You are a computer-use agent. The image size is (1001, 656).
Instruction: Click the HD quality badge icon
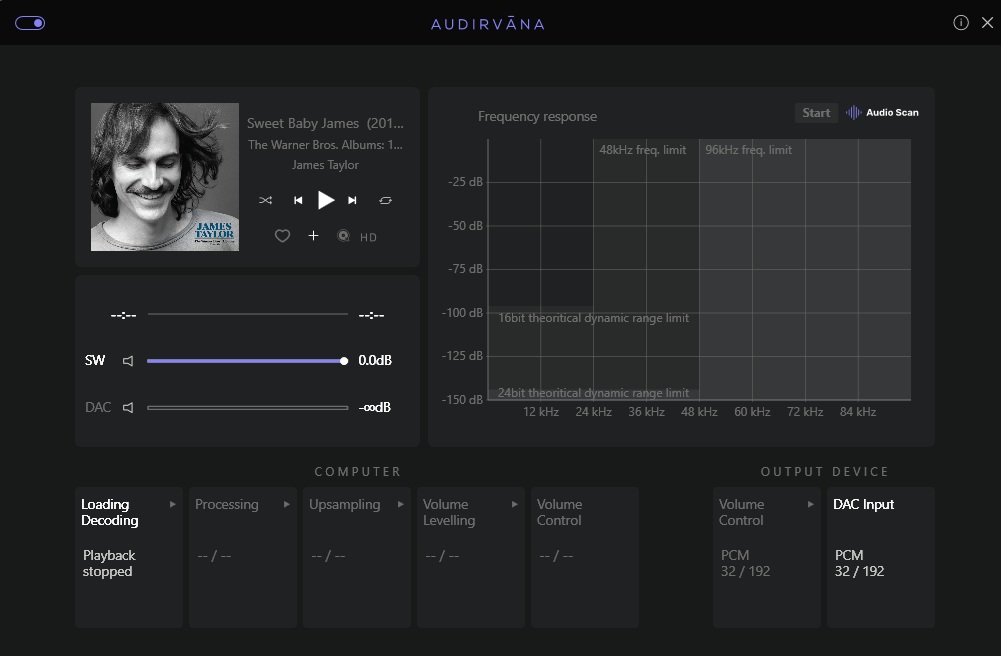(x=344, y=236)
